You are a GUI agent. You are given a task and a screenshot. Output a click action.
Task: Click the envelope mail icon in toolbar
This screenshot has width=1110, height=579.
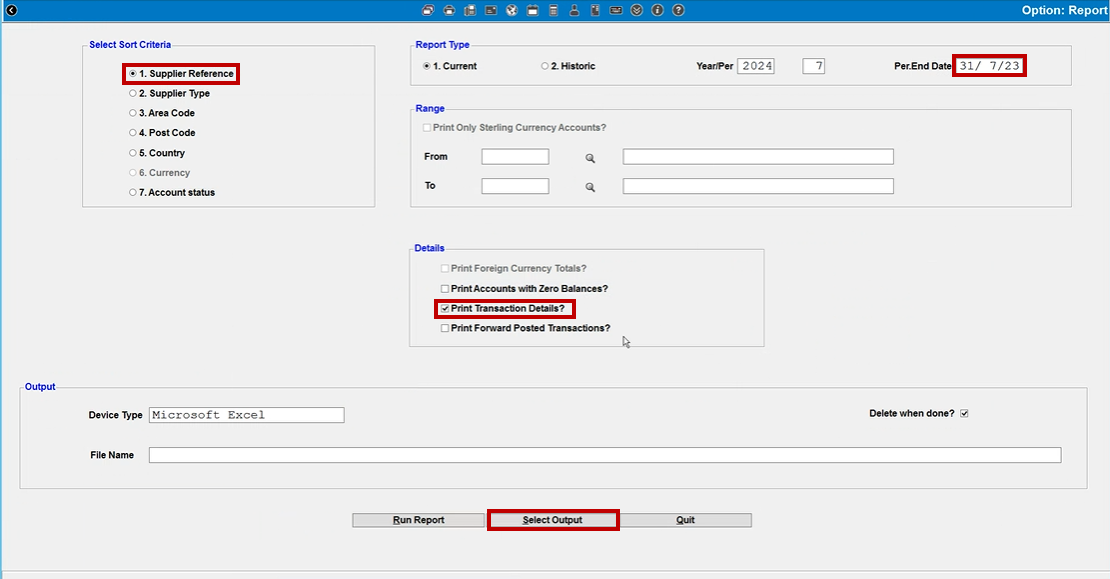[x=491, y=10]
